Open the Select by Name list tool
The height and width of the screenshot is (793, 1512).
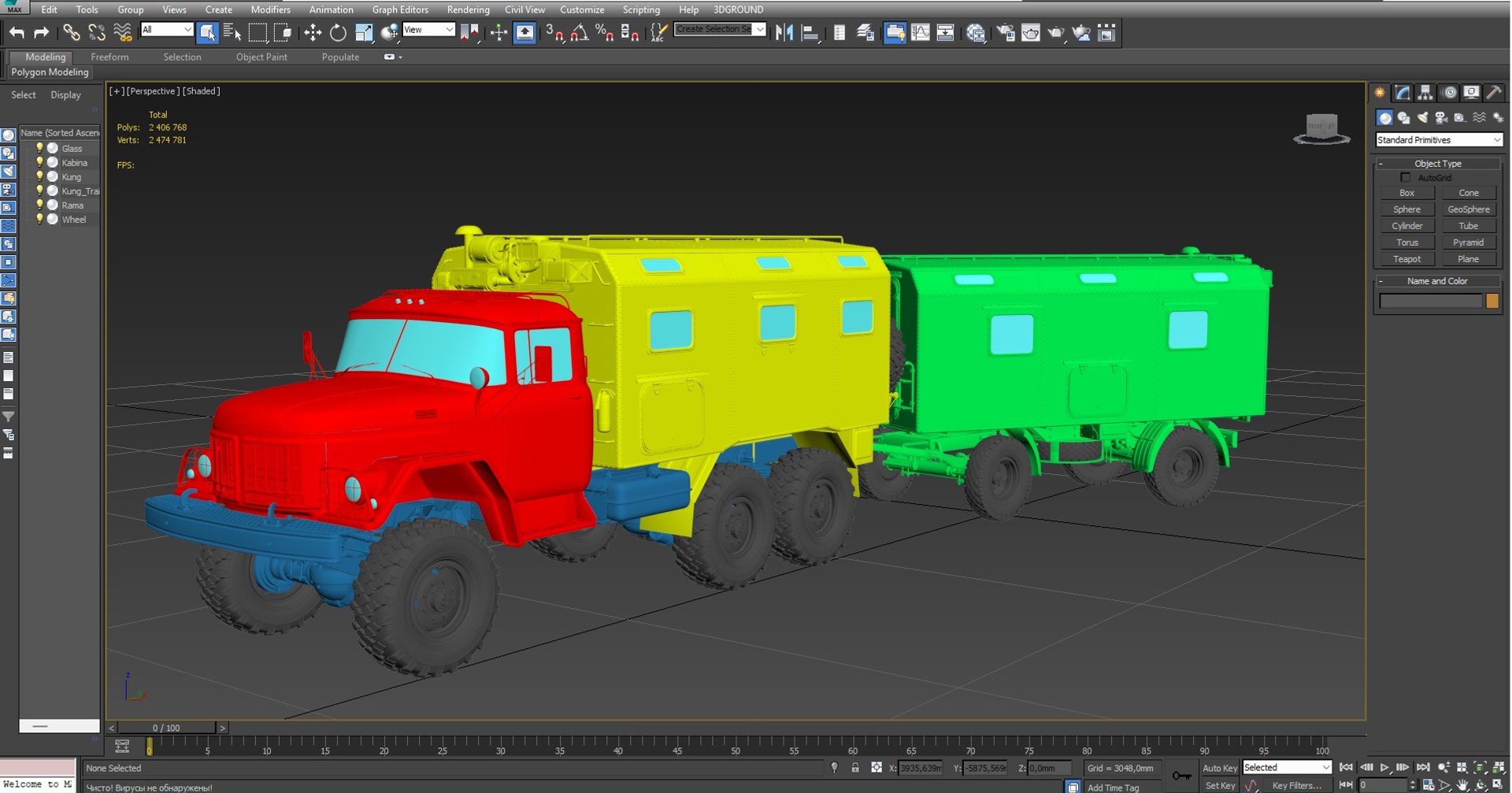pos(232,32)
